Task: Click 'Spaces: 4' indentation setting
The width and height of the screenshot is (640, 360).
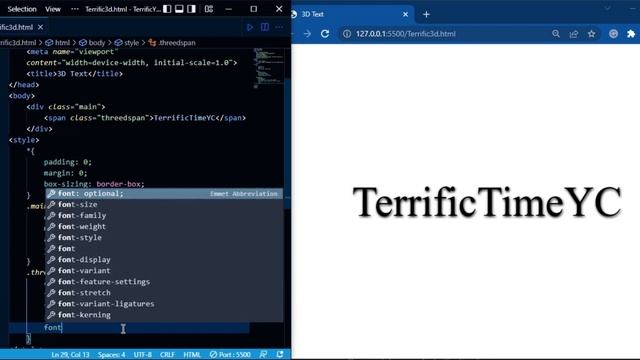Action: coord(111,355)
